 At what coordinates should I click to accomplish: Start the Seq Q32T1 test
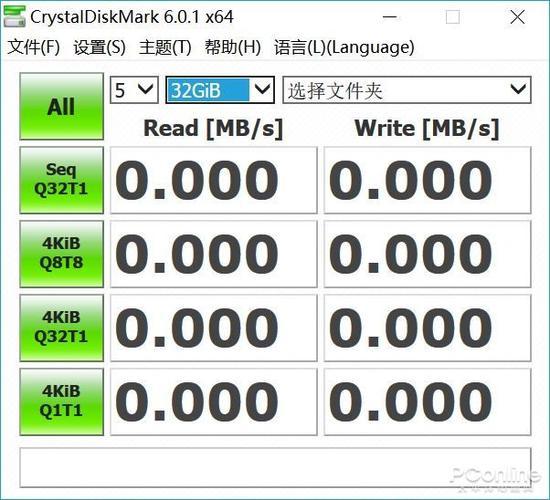61,180
